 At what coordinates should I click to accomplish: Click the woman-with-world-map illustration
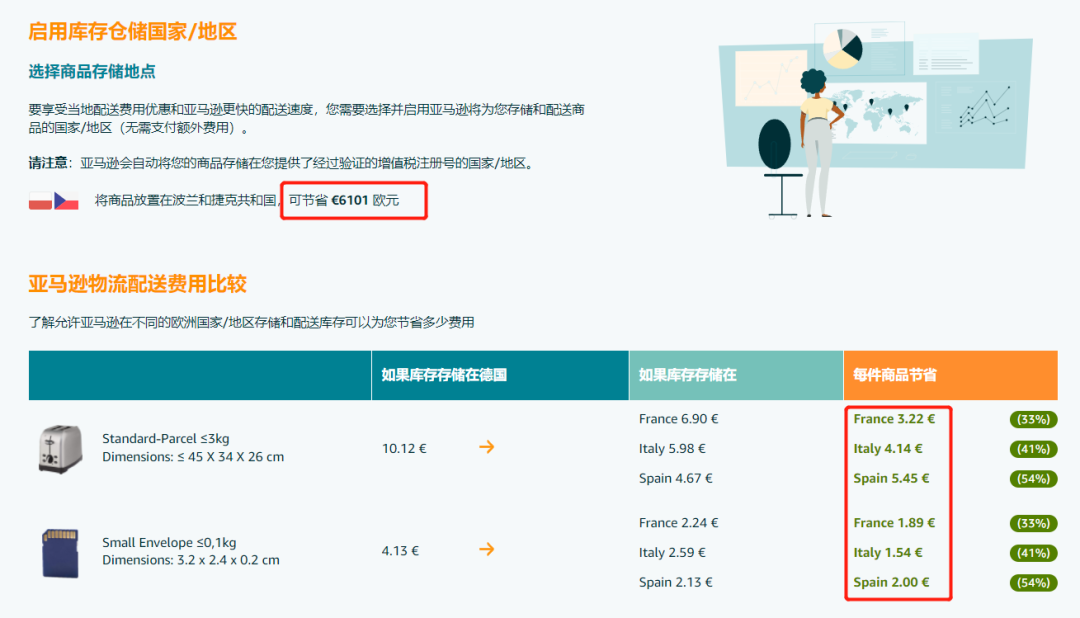click(875, 119)
